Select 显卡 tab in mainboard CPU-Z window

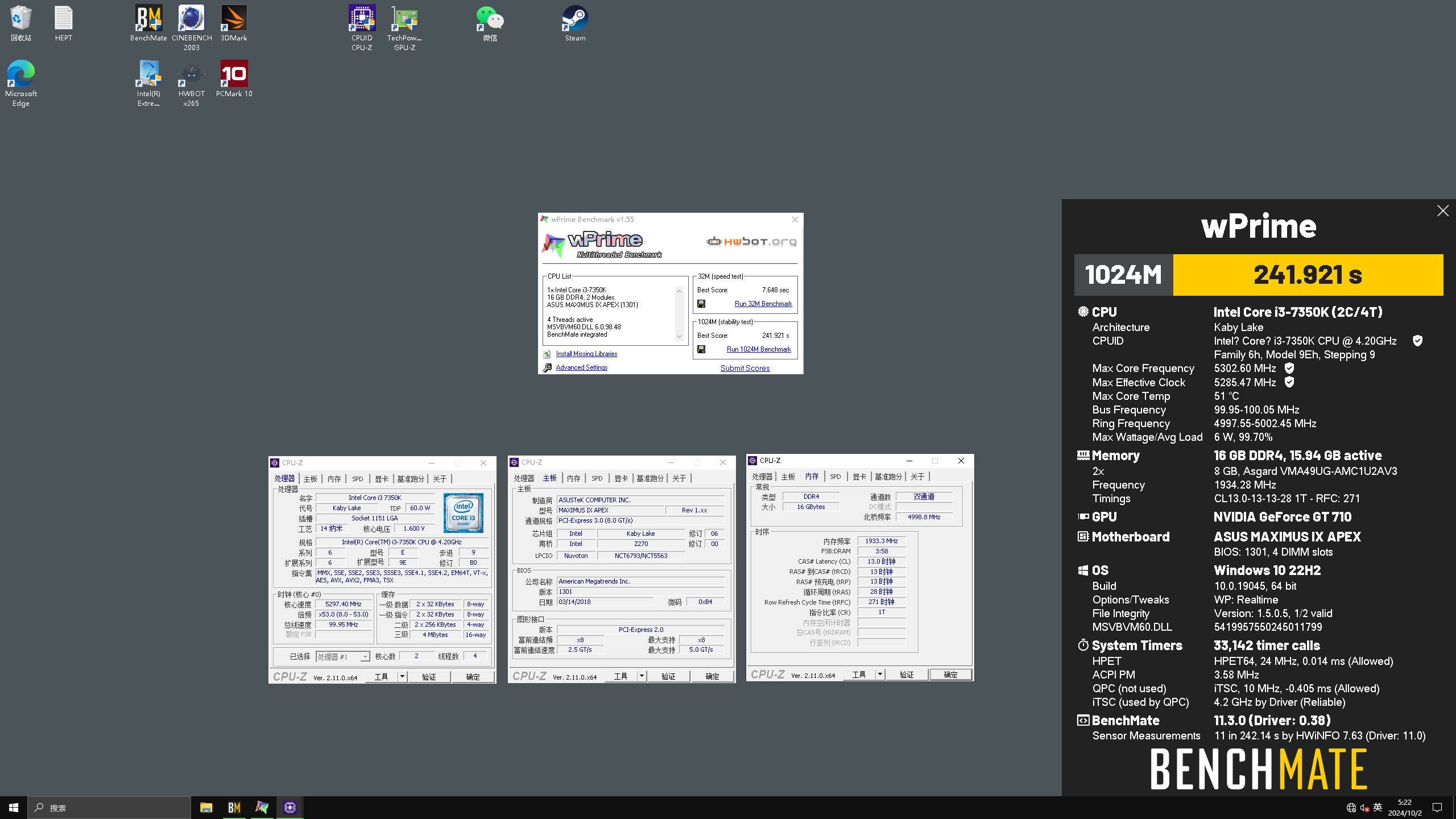coord(621,478)
